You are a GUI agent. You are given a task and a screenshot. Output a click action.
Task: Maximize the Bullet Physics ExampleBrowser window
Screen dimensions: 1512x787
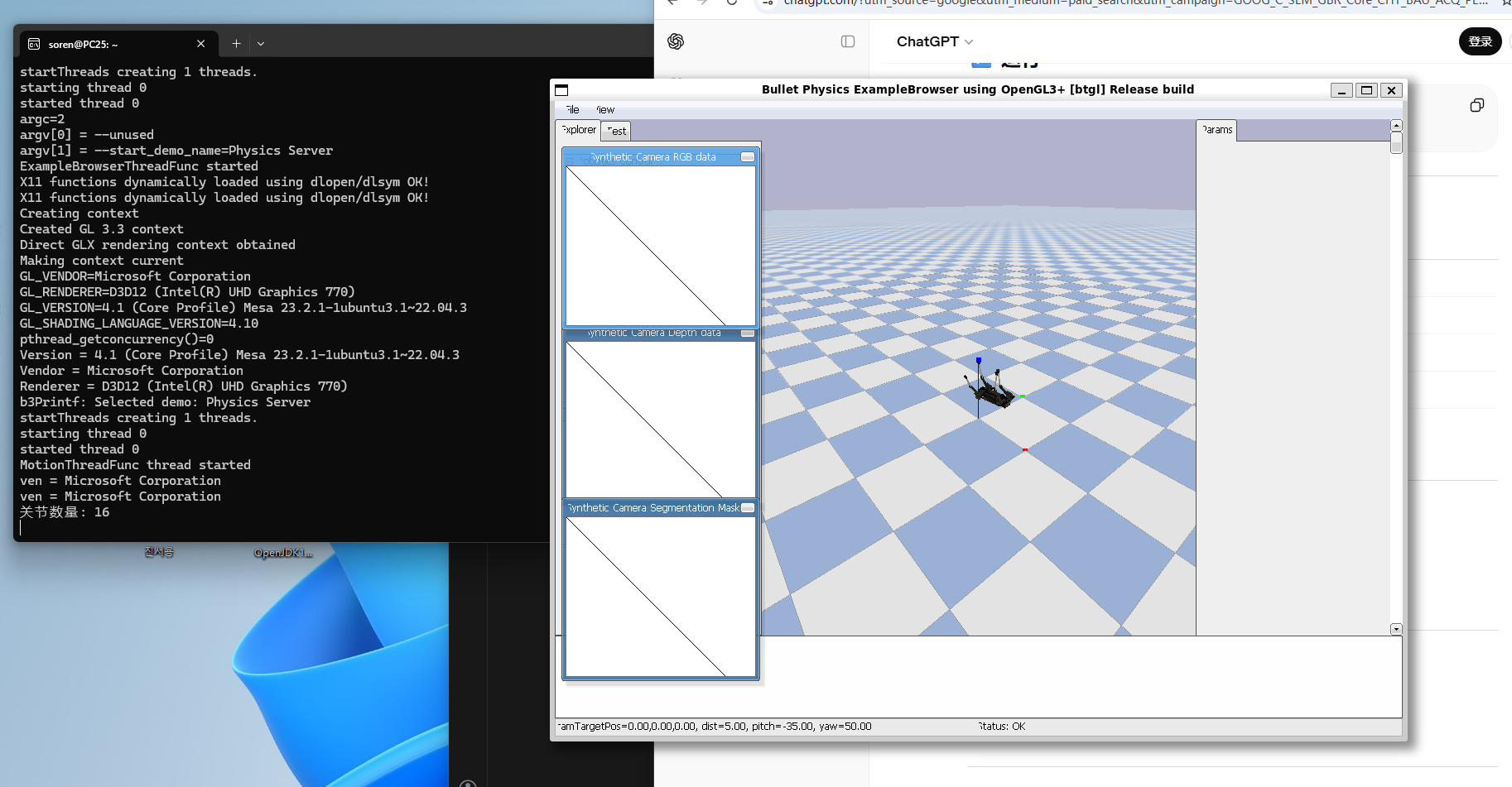[1366, 90]
